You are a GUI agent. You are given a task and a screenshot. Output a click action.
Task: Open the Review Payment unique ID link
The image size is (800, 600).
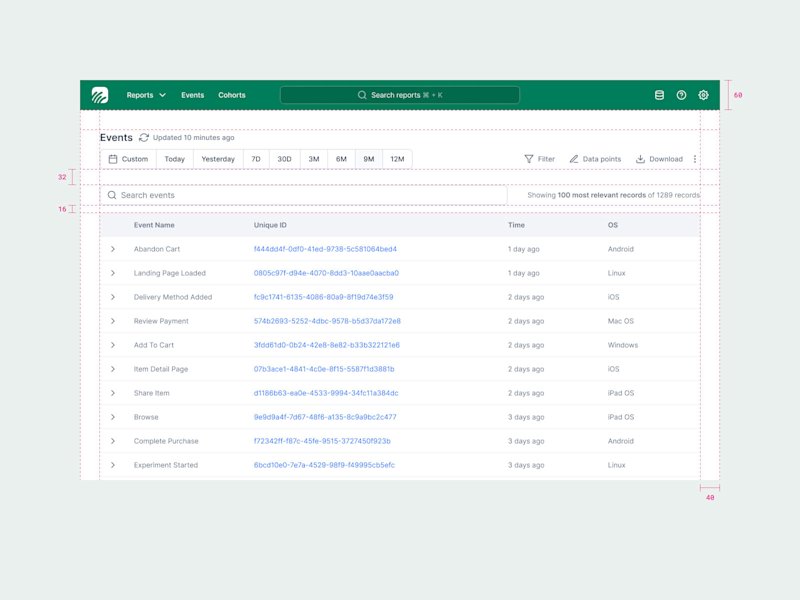[x=327, y=321]
